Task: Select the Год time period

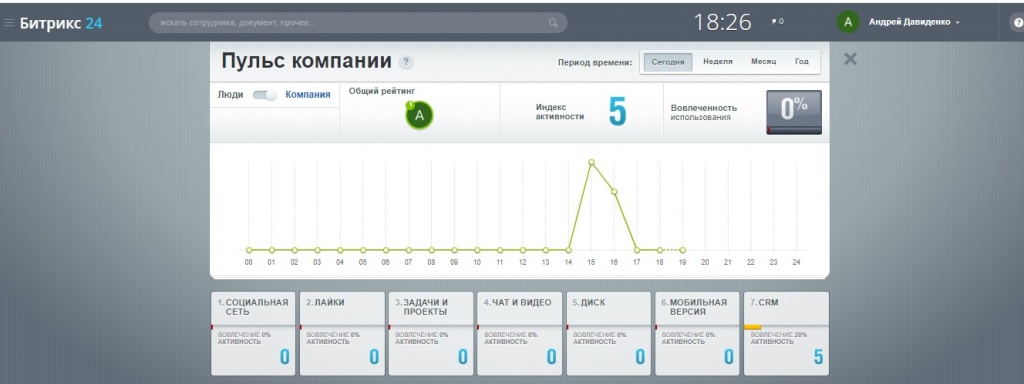Action: [801, 62]
